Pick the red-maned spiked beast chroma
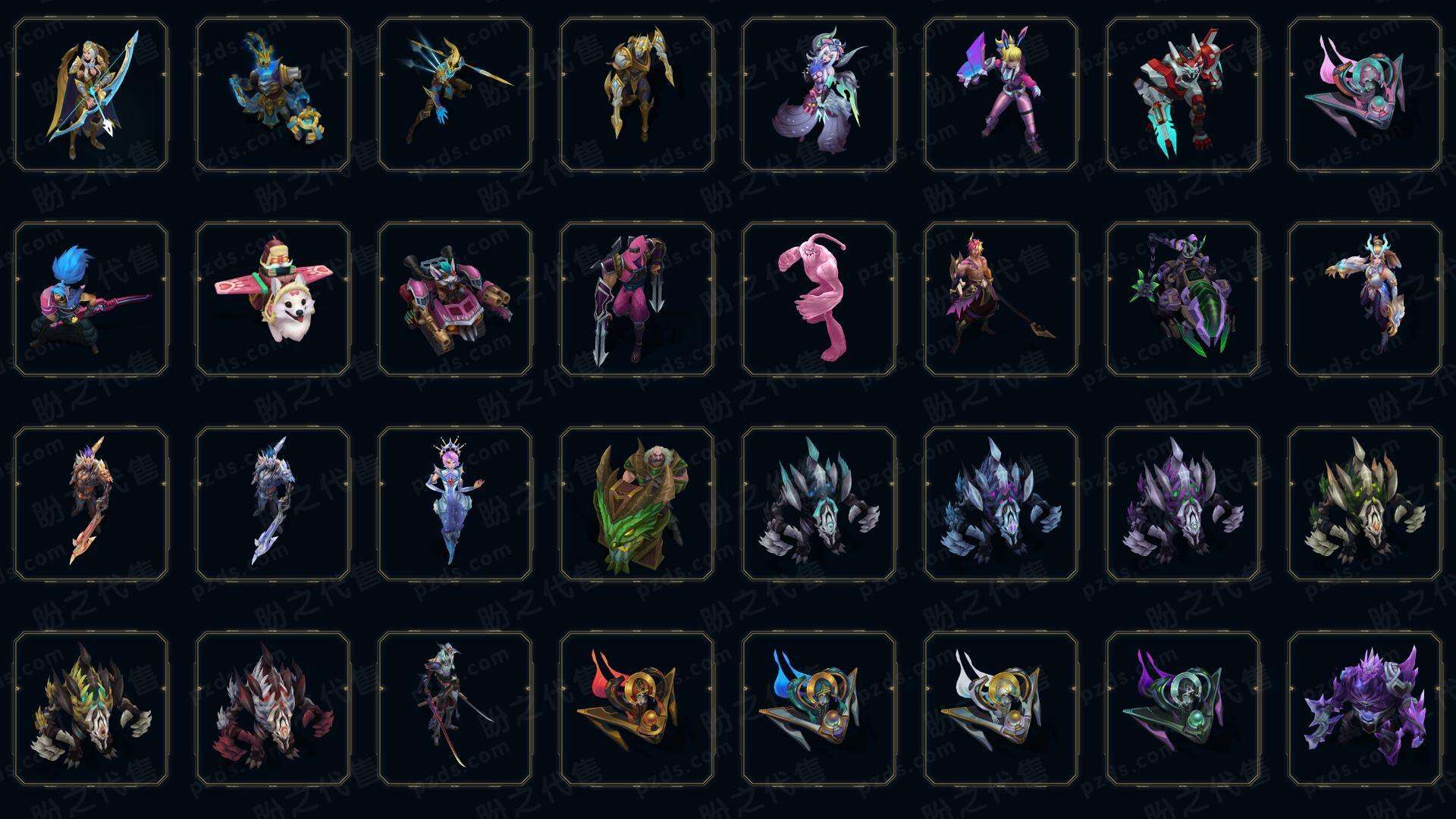The image size is (1456, 819). [273, 708]
